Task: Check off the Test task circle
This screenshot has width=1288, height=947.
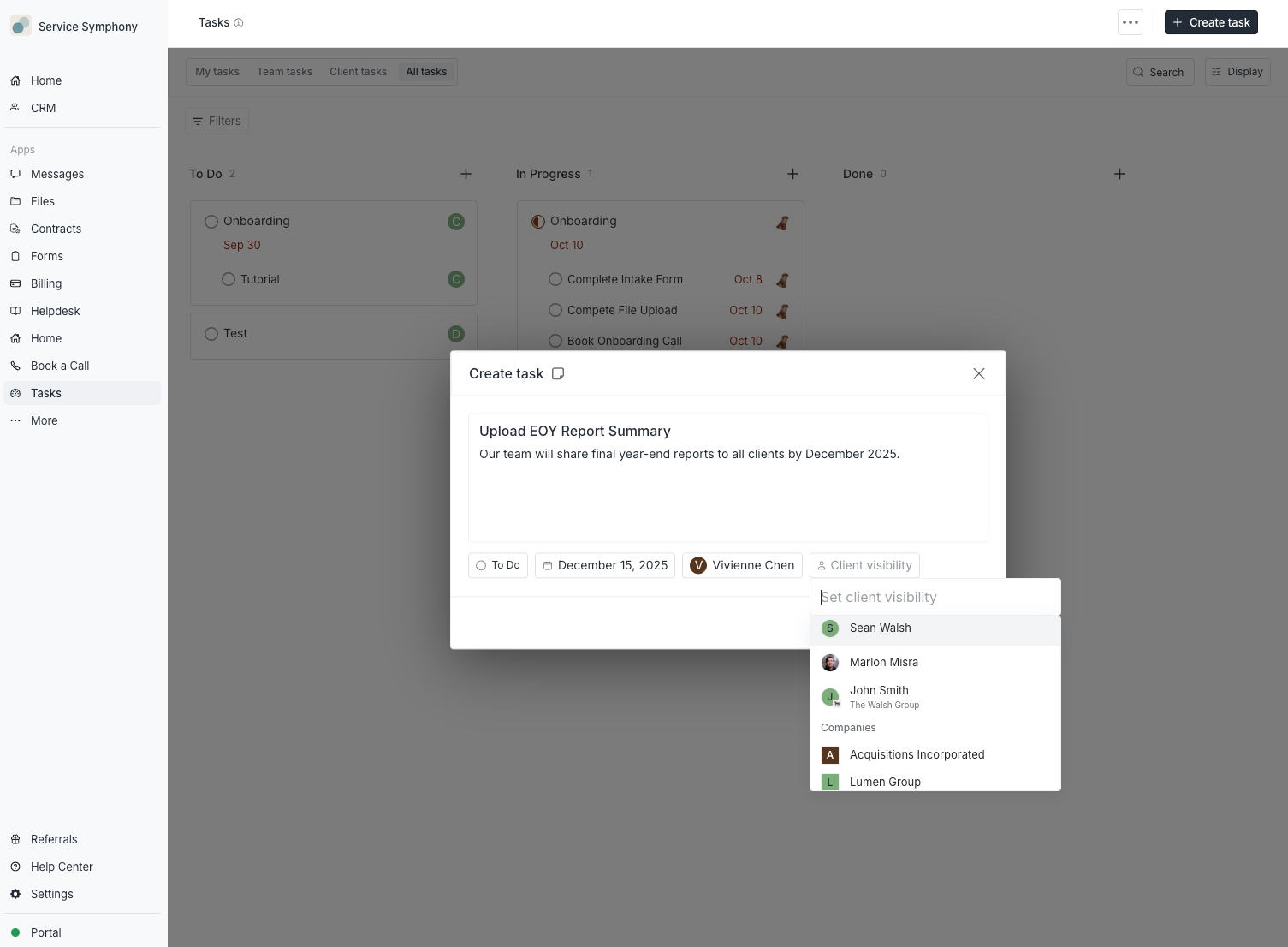Action: [211, 334]
